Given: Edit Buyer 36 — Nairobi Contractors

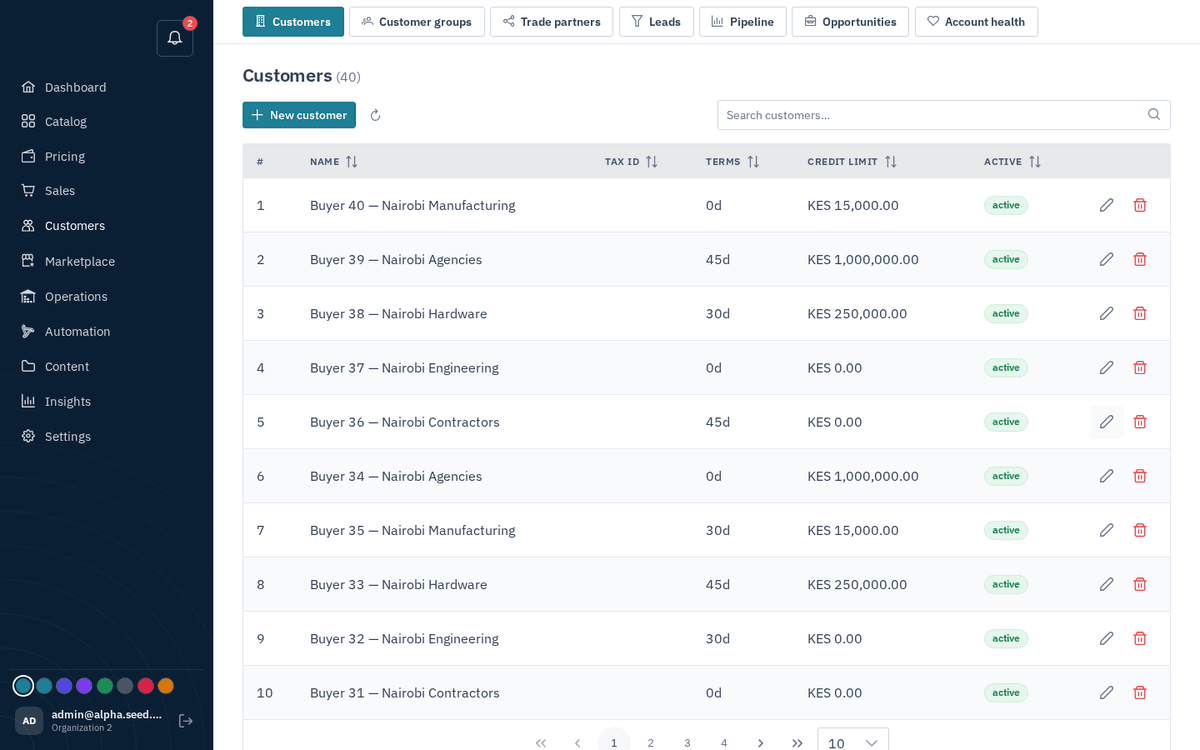Looking at the screenshot, I should (x=1106, y=422).
